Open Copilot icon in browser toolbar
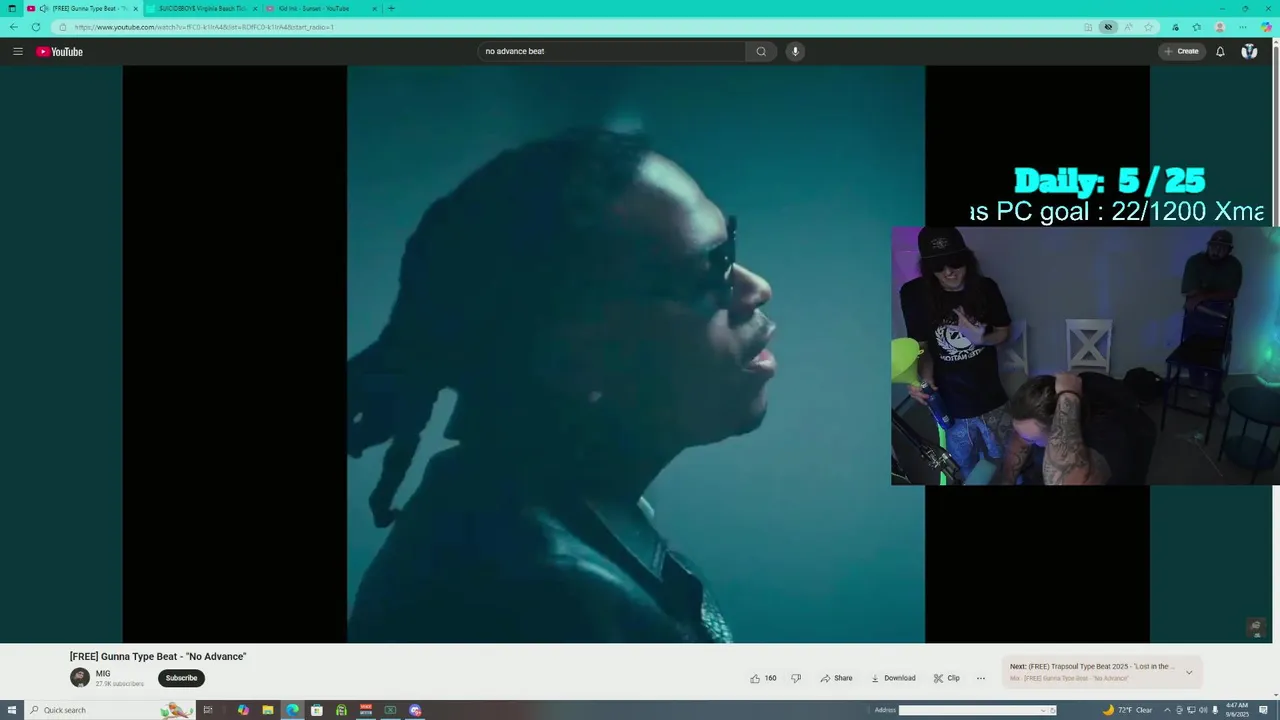The image size is (1280, 720). coord(1266,27)
